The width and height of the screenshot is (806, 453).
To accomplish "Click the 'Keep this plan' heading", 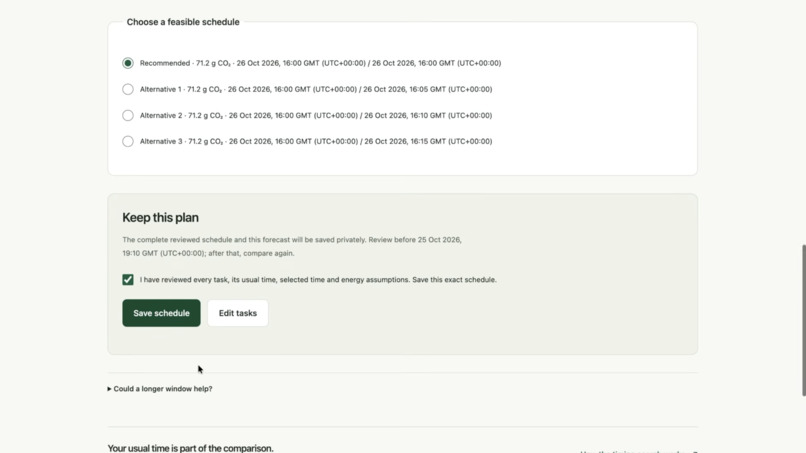I will point(160,218).
